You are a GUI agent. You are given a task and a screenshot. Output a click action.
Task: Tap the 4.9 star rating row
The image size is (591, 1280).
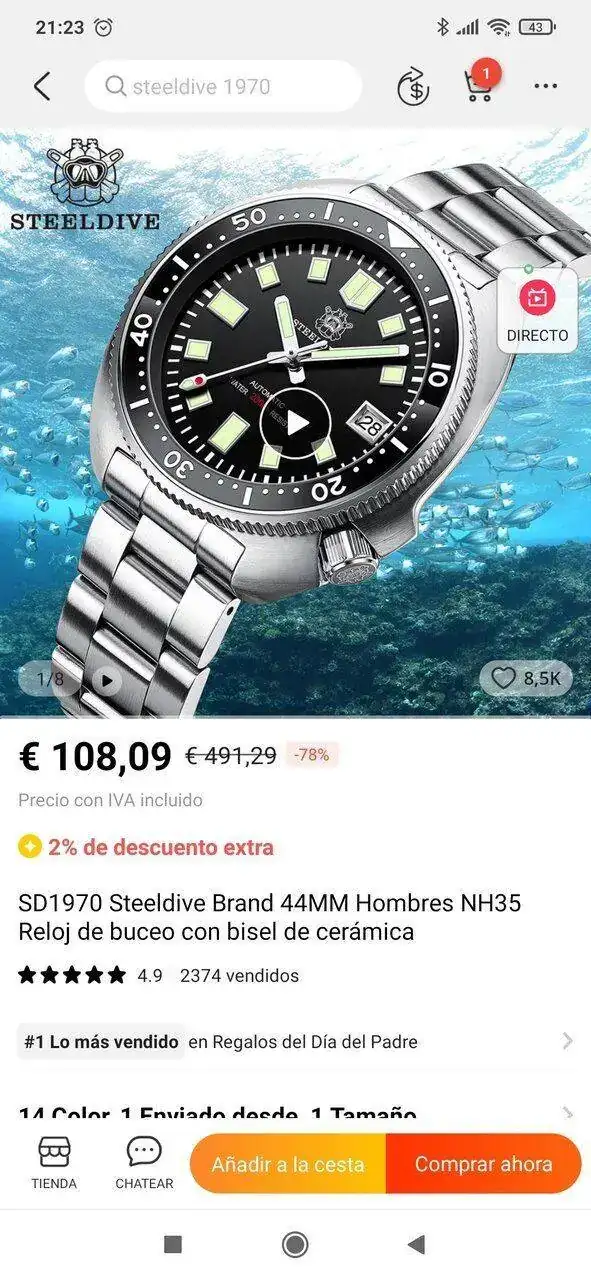(158, 975)
